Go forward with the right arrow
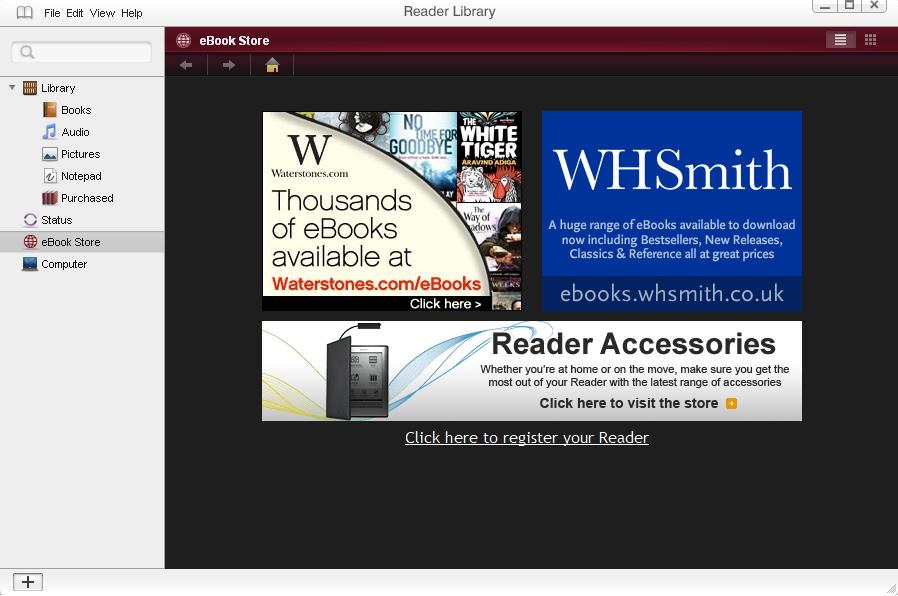Screen dimensions: 898x596 229,65
